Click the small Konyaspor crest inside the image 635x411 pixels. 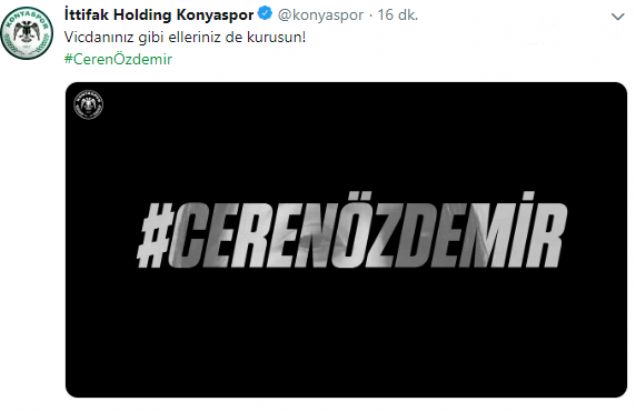pos(88,104)
